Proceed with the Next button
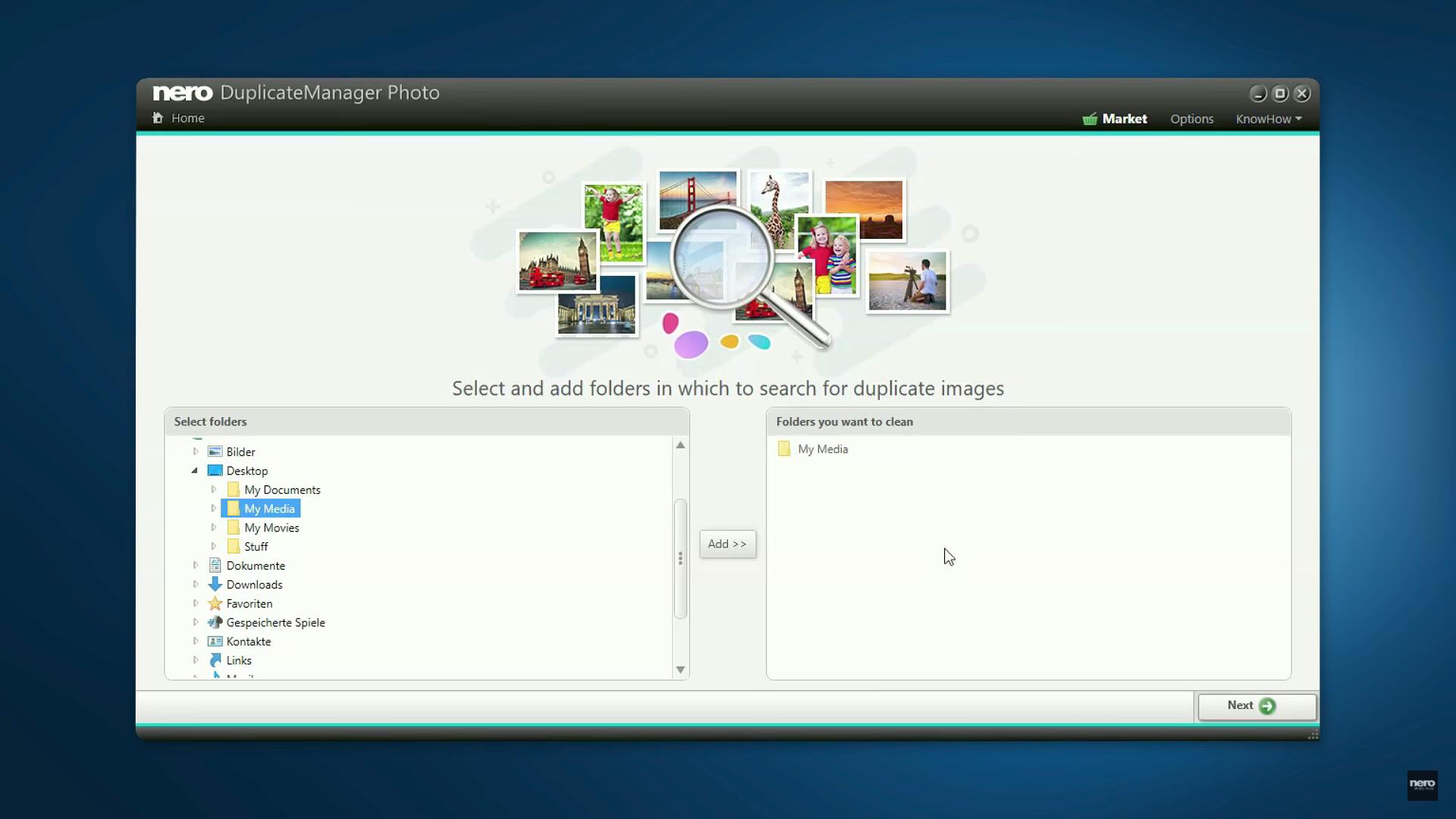 point(1257,706)
